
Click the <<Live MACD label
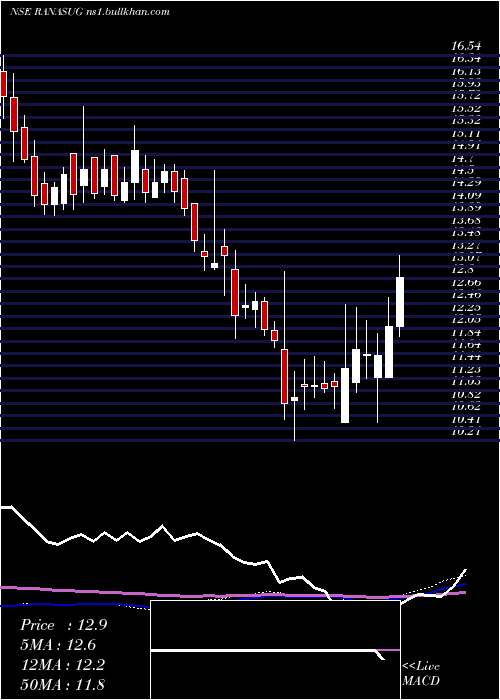(421, 673)
